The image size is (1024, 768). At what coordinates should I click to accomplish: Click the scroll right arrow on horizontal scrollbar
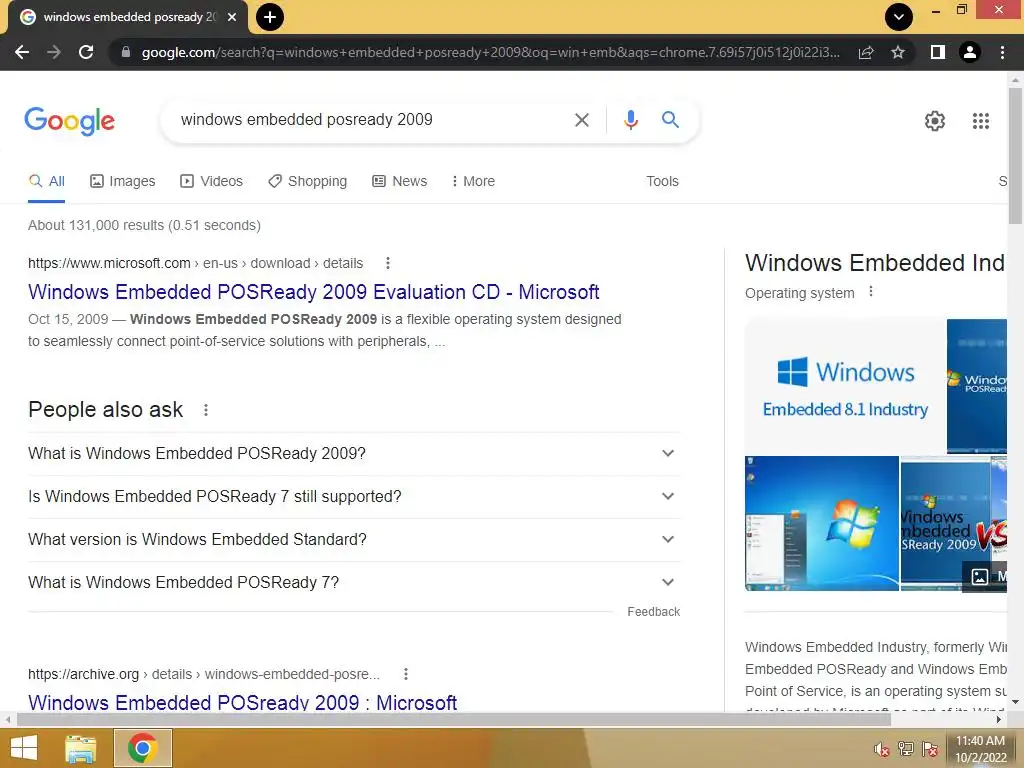coord(999,720)
